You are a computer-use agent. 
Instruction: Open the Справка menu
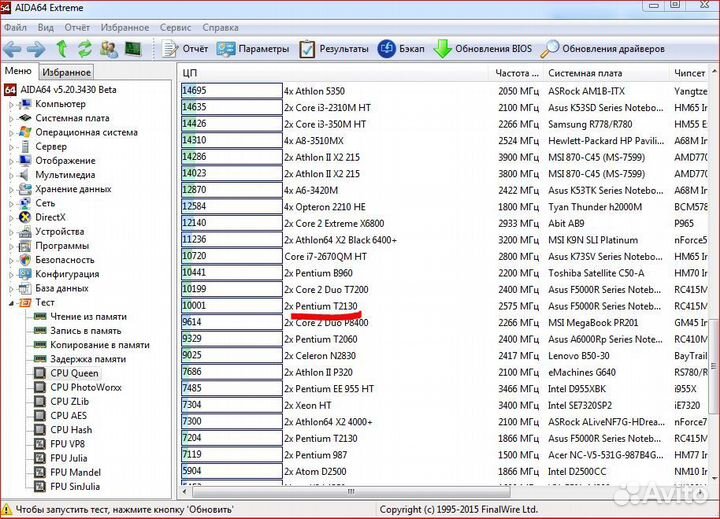click(x=220, y=28)
